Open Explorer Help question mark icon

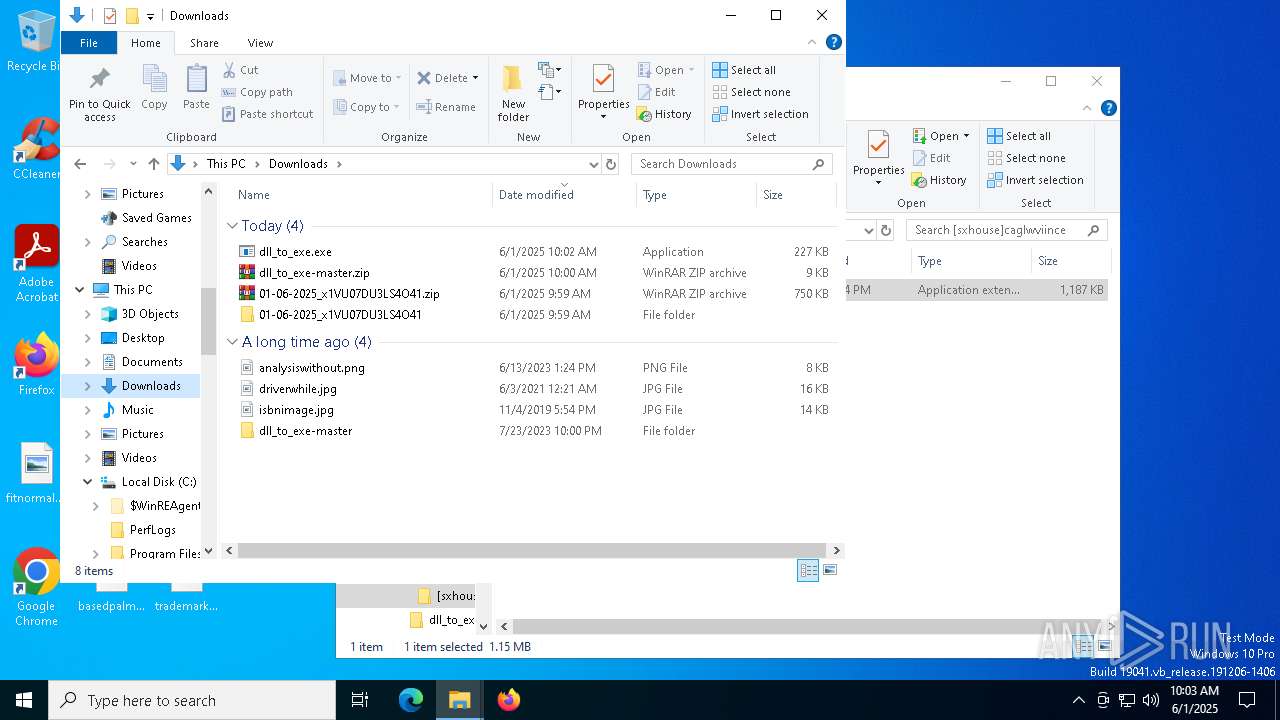point(834,42)
